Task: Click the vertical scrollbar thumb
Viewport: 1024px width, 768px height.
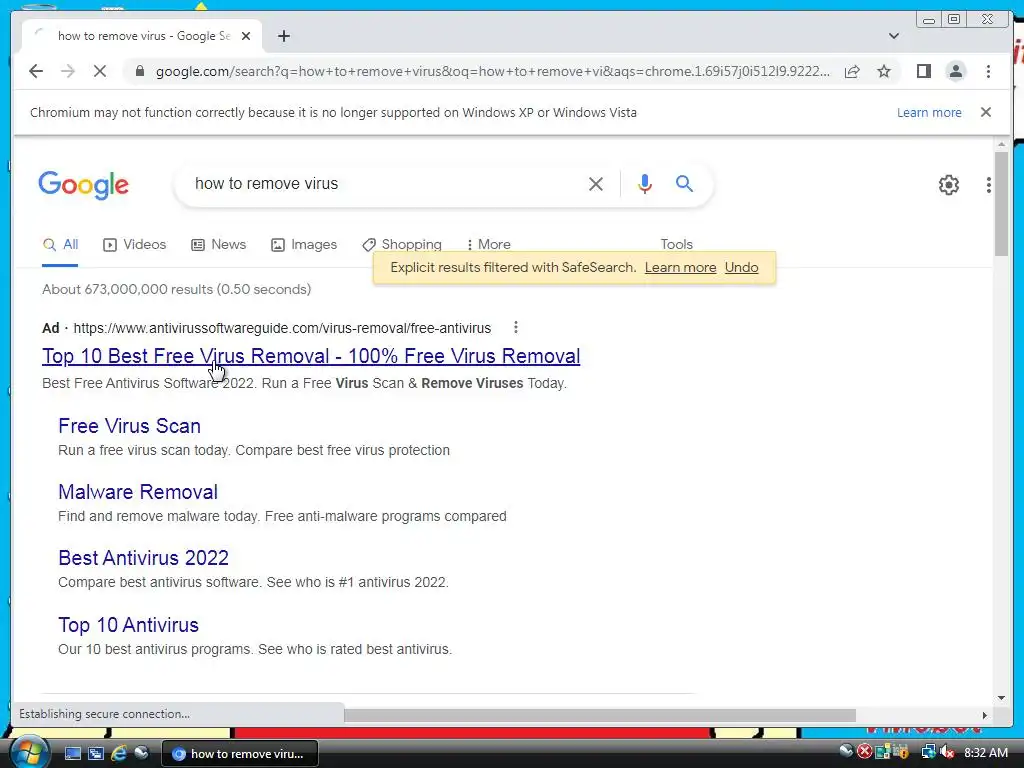Action: click(x=1001, y=204)
